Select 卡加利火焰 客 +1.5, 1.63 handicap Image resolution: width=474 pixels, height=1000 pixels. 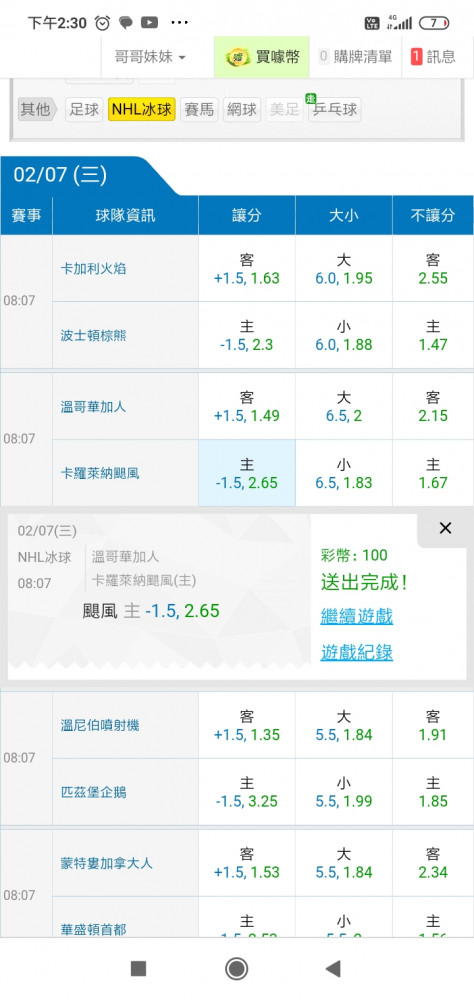pyautogui.click(x=247, y=268)
